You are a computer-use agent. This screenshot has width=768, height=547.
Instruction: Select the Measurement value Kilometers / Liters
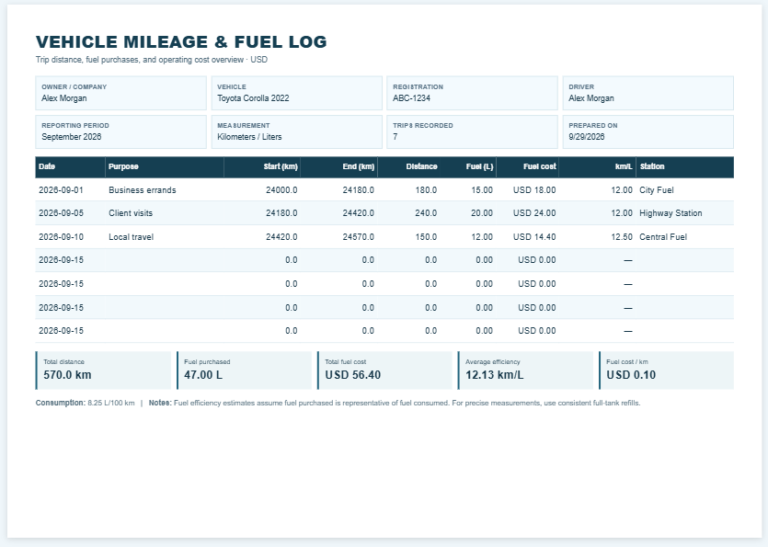249,137
